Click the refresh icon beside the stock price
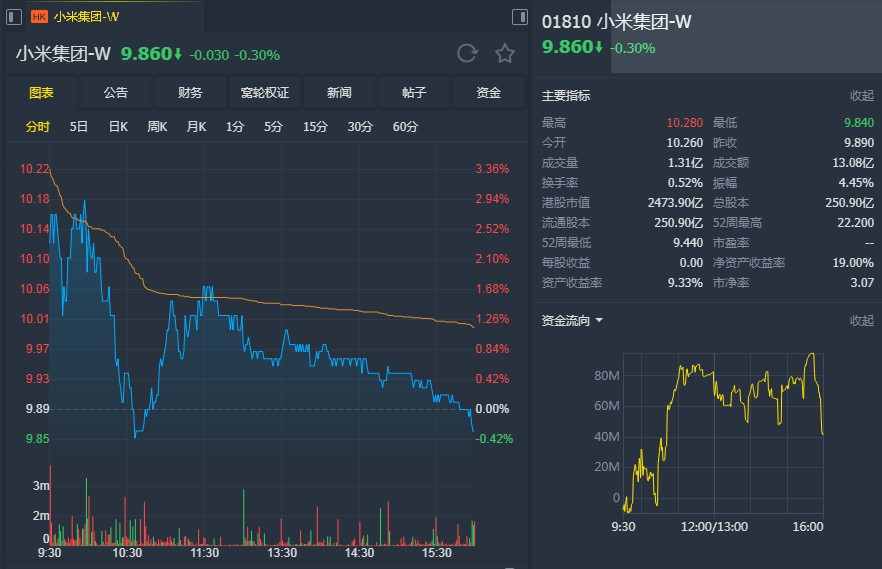This screenshot has width=882, height=569. click(x=467, y=54)
